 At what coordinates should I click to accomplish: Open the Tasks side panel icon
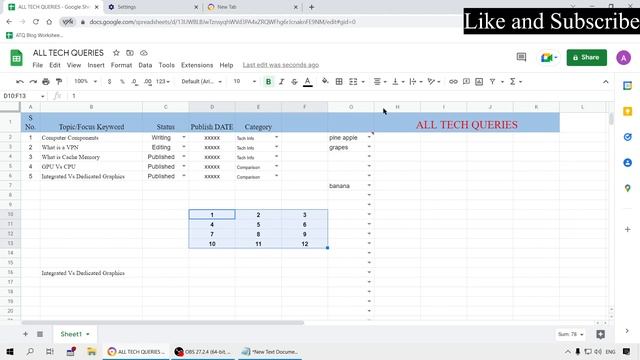628,137
